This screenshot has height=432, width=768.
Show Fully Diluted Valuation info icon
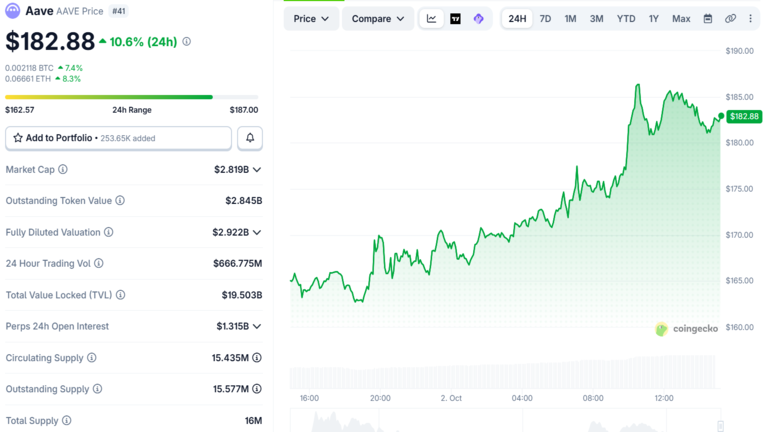click(x=109, y=232)
